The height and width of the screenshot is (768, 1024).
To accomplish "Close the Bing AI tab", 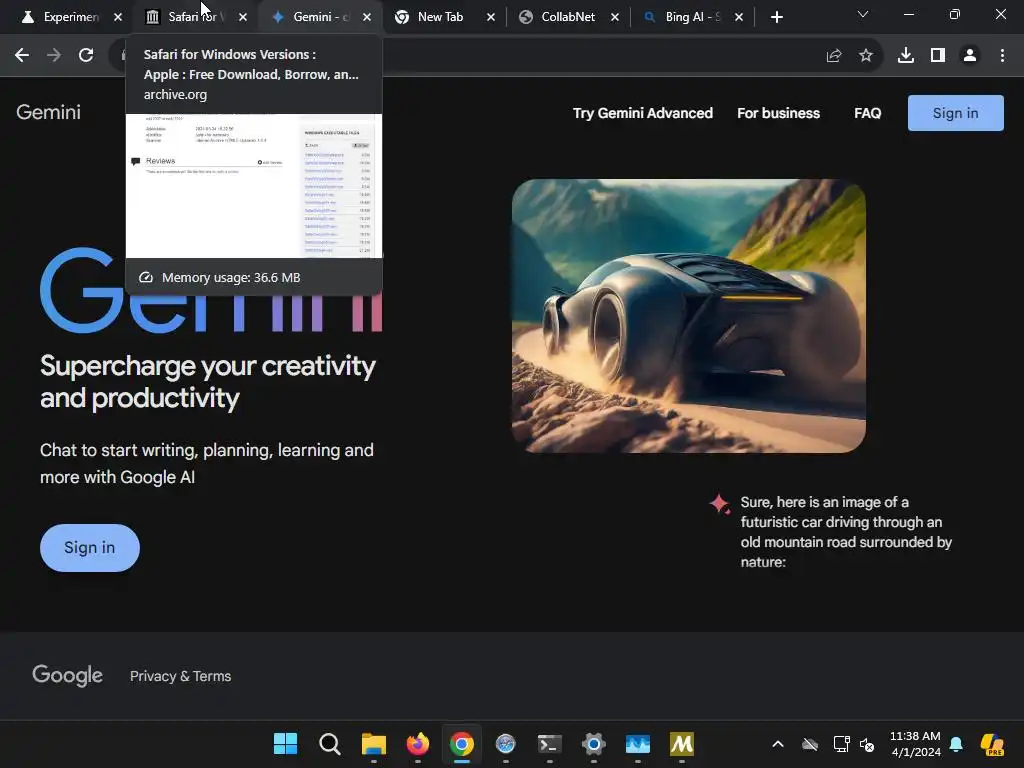I will click(x=739, y=18).
